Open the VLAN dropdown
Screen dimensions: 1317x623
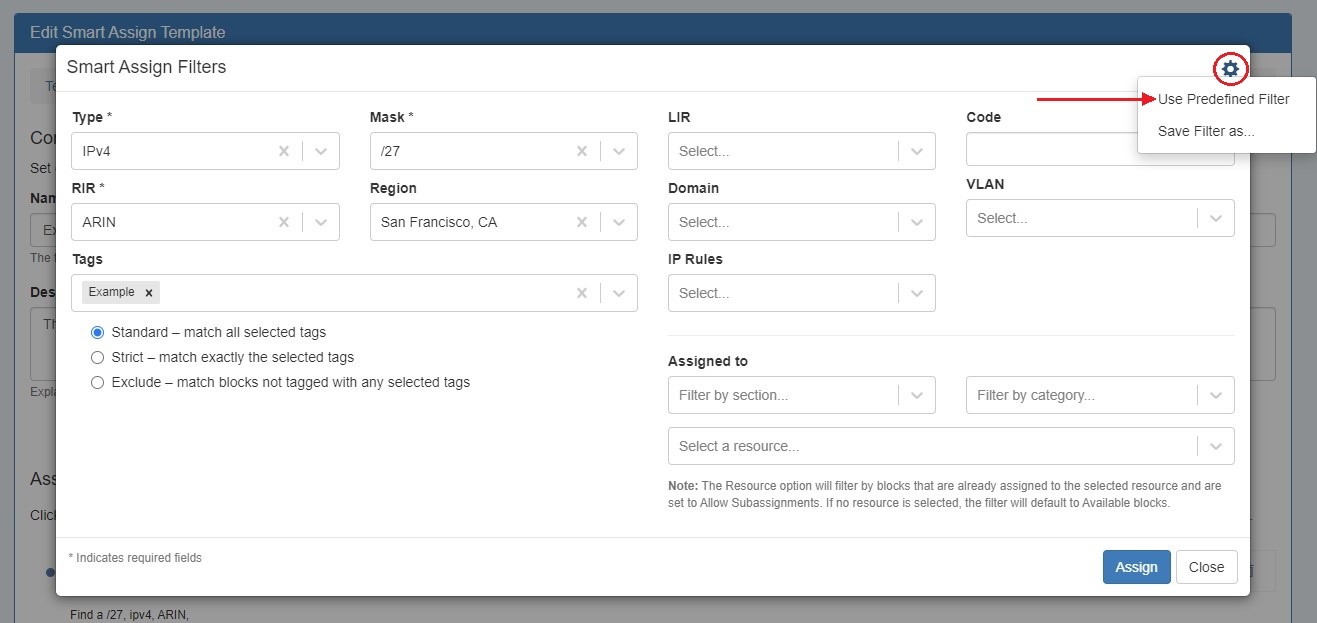(1215, 218)
